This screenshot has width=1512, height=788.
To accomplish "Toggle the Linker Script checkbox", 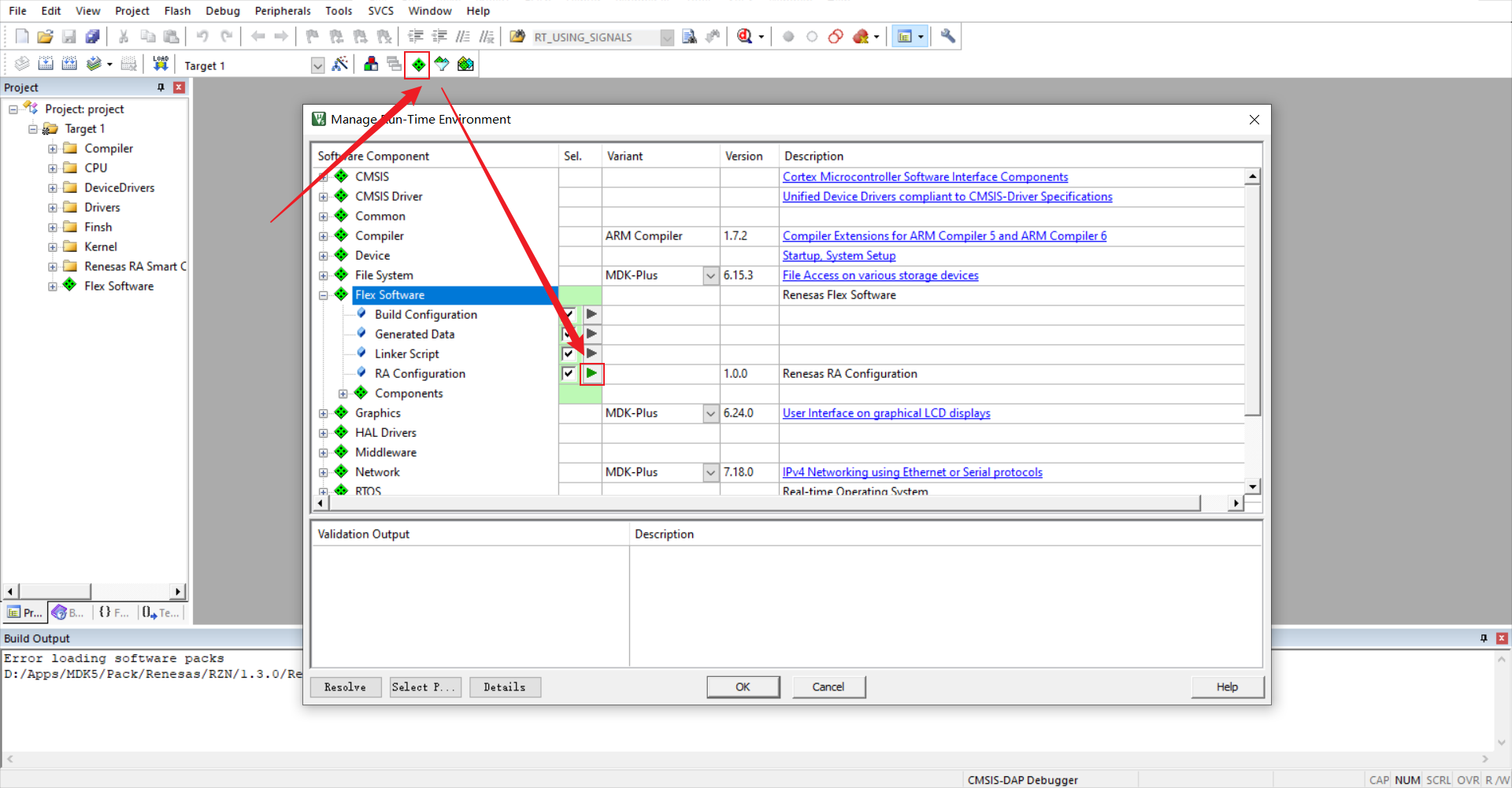I will (x=569, y=353).
